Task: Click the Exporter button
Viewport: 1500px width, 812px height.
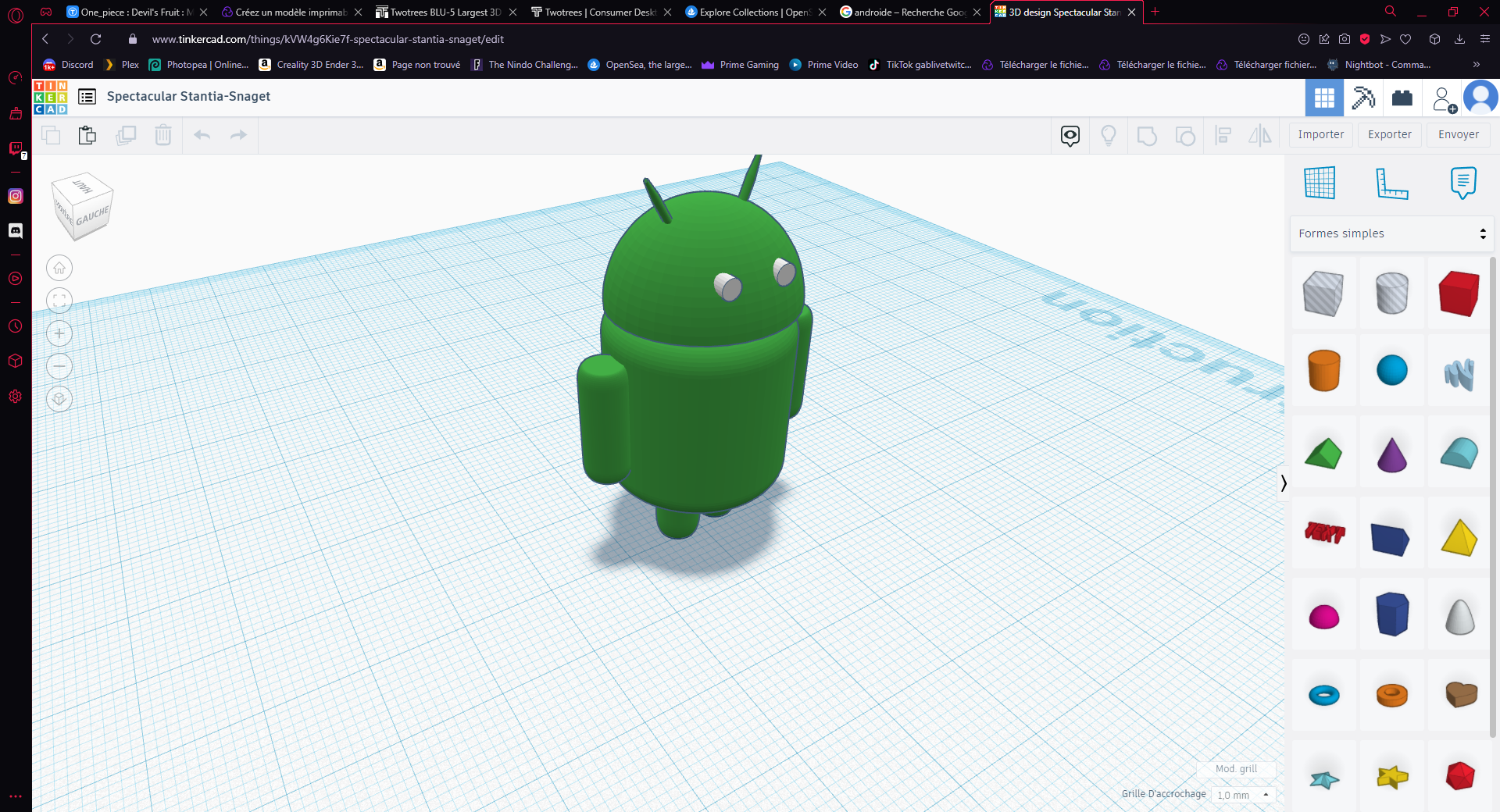Action: pyautogui.click(x=1389, y=134)
